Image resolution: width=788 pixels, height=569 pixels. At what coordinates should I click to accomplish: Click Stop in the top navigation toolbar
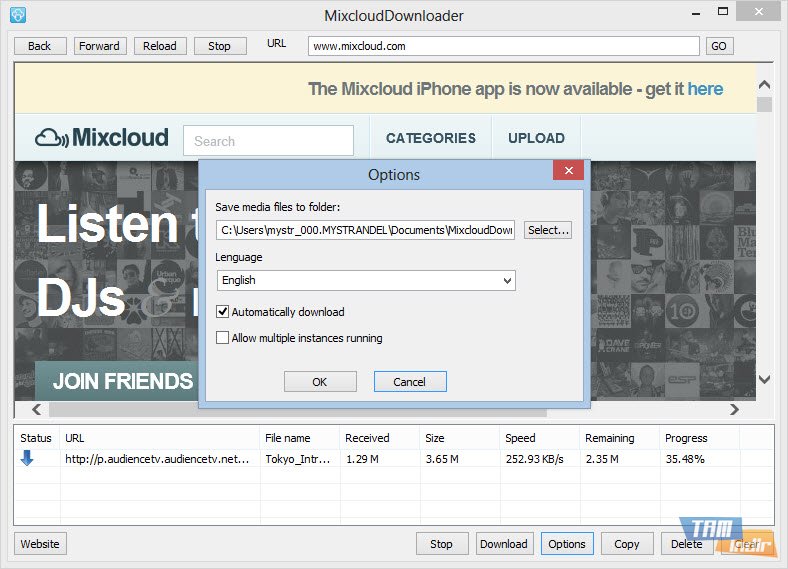coord(220,46)
